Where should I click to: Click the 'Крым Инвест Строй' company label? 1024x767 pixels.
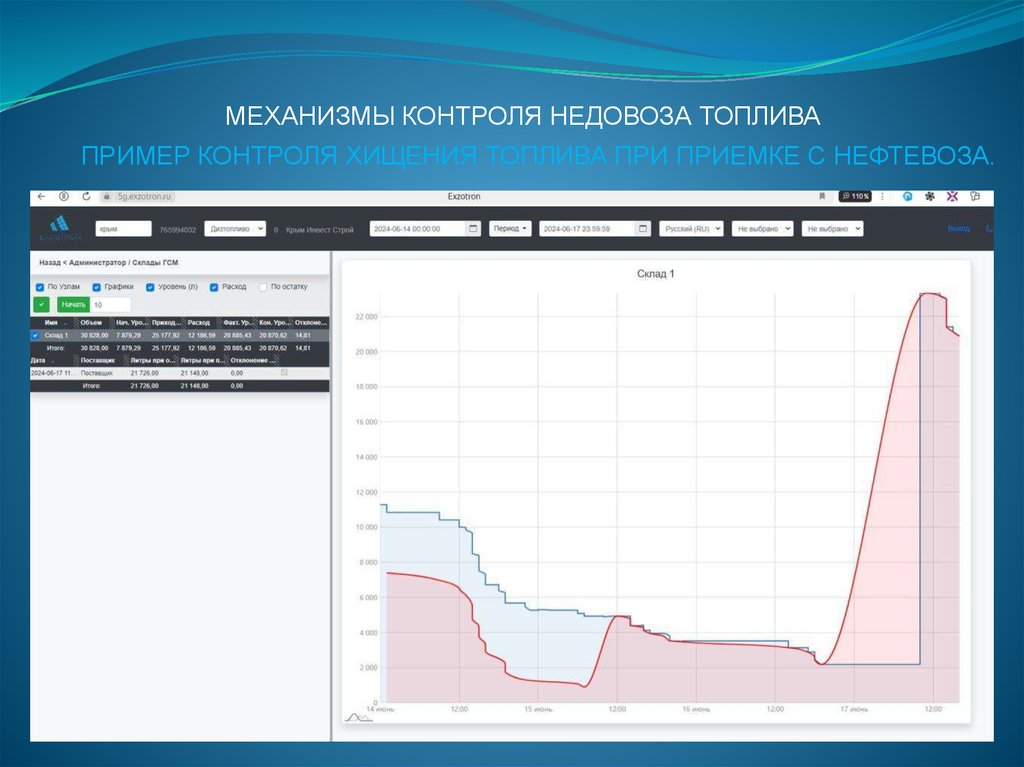pyautogui.click(x=319, y=229)
